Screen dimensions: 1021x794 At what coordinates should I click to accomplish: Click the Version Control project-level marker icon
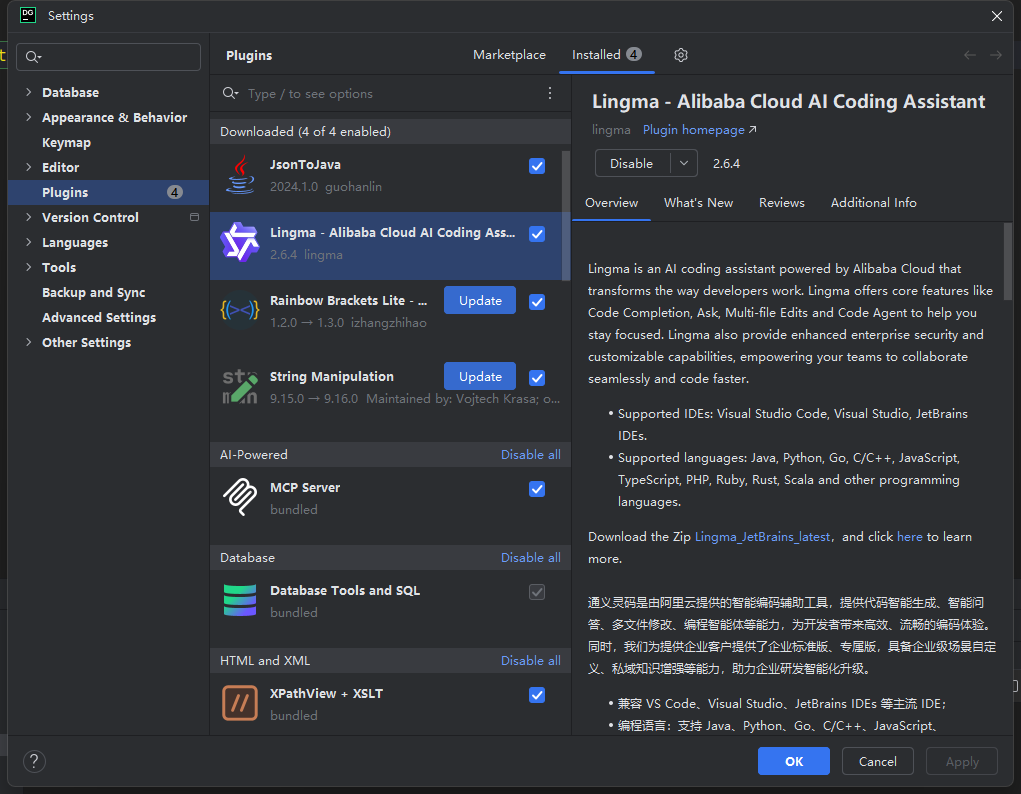tap(194, 217)
